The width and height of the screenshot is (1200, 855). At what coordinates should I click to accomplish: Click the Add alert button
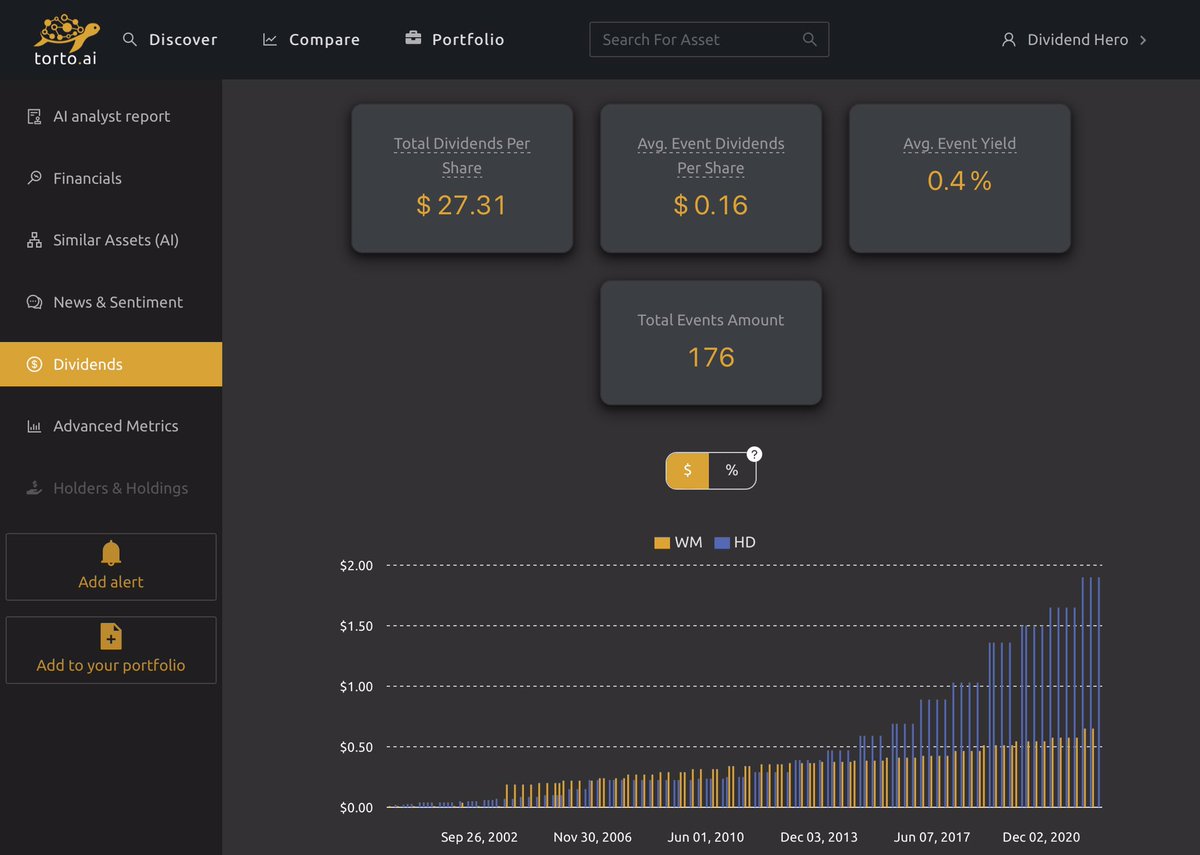(110, 566)
